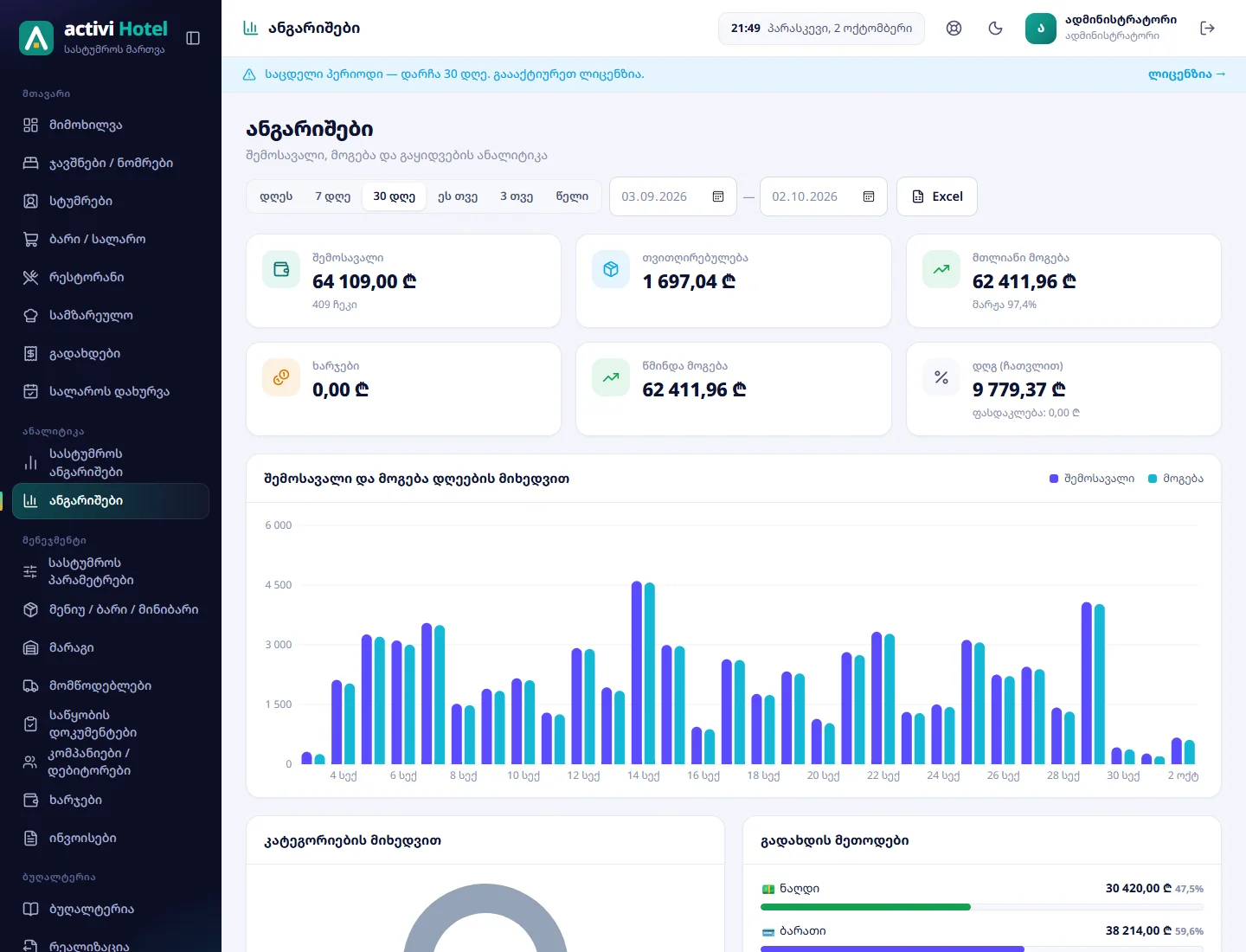Toggle მოგება series in chart legend

[1176, 479]
